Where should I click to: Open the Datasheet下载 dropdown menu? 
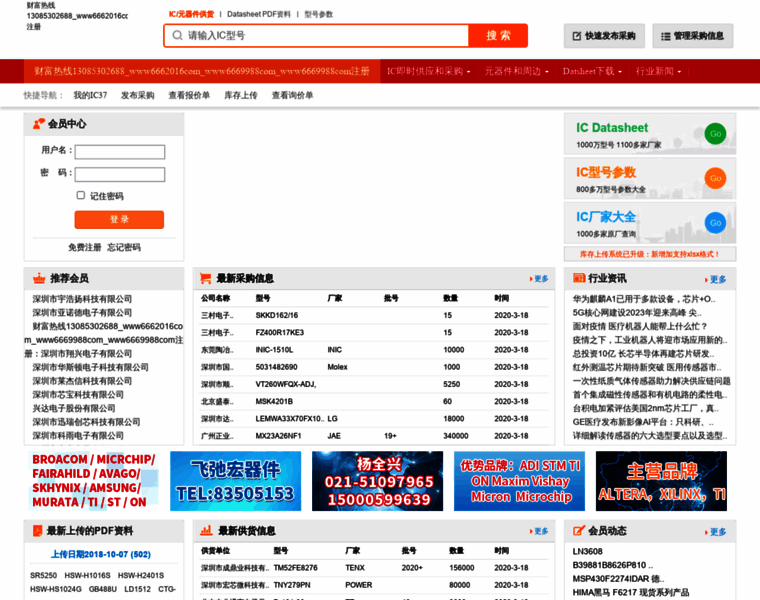pos(592,71)
